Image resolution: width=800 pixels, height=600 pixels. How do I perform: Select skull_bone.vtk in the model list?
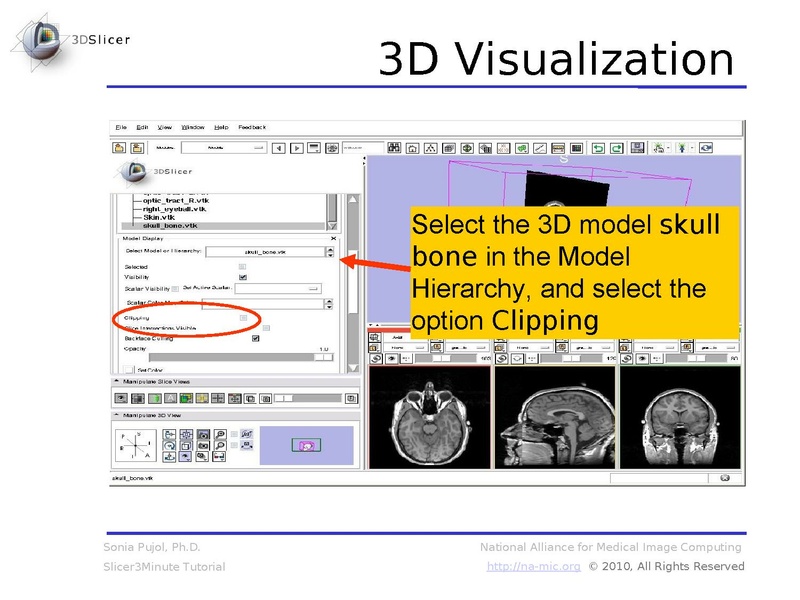(170, 225)
